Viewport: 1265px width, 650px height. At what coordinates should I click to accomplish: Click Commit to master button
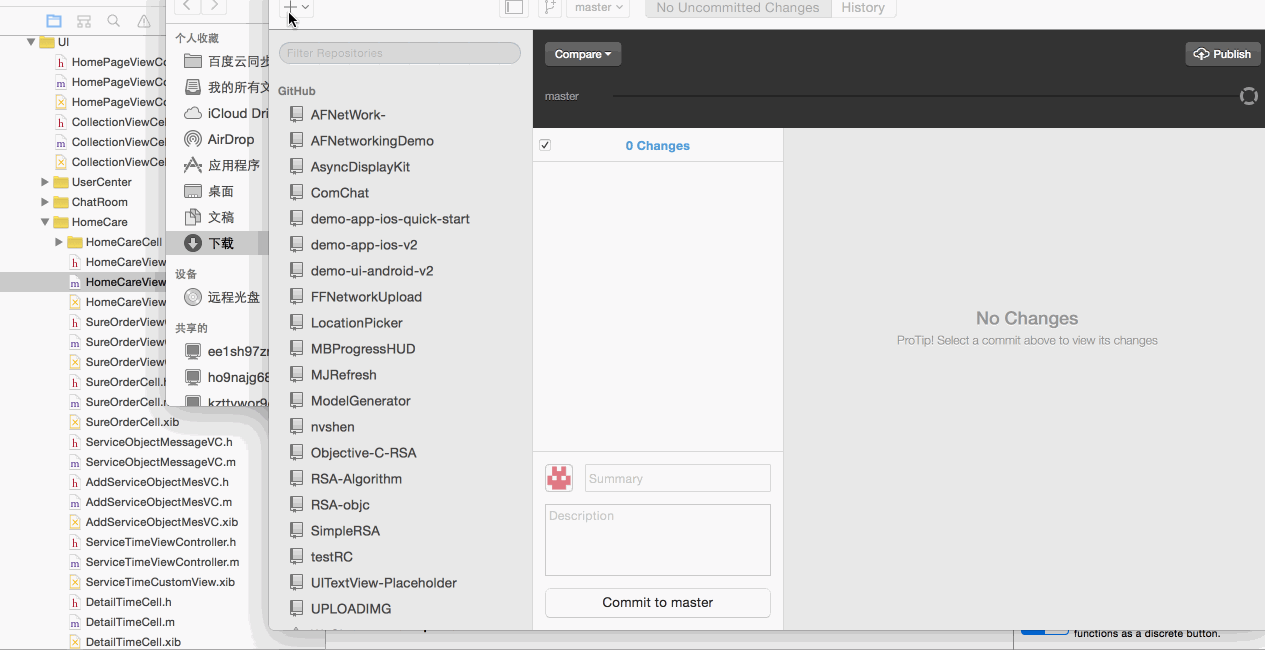tap(658, 603)
